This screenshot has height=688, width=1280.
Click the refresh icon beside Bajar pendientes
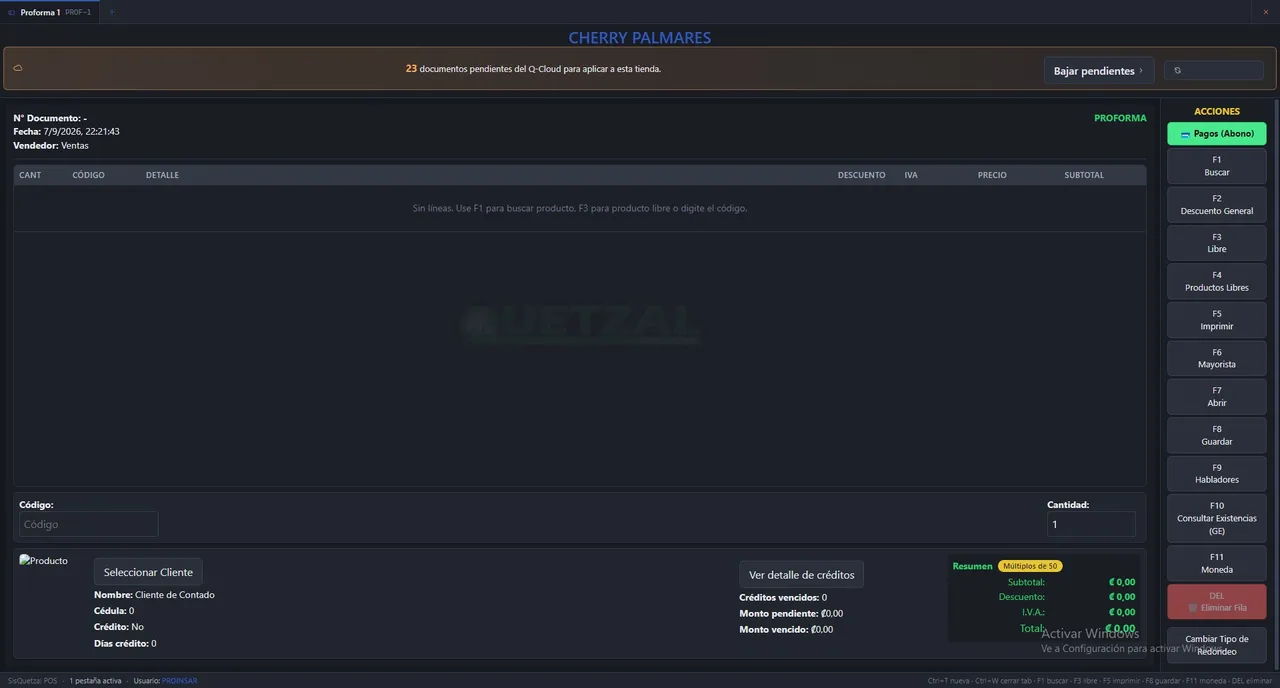coord(1178,70)
